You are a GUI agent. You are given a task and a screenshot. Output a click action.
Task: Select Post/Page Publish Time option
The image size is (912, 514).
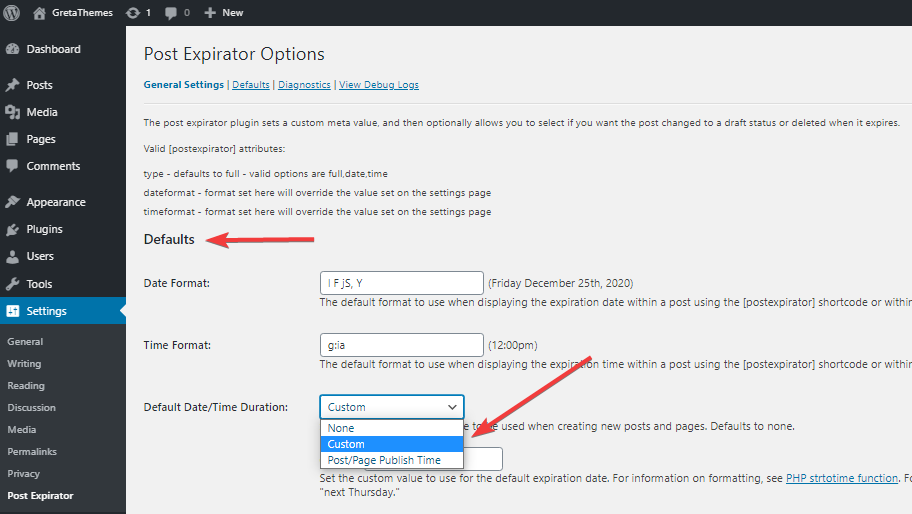coord(391,460)
